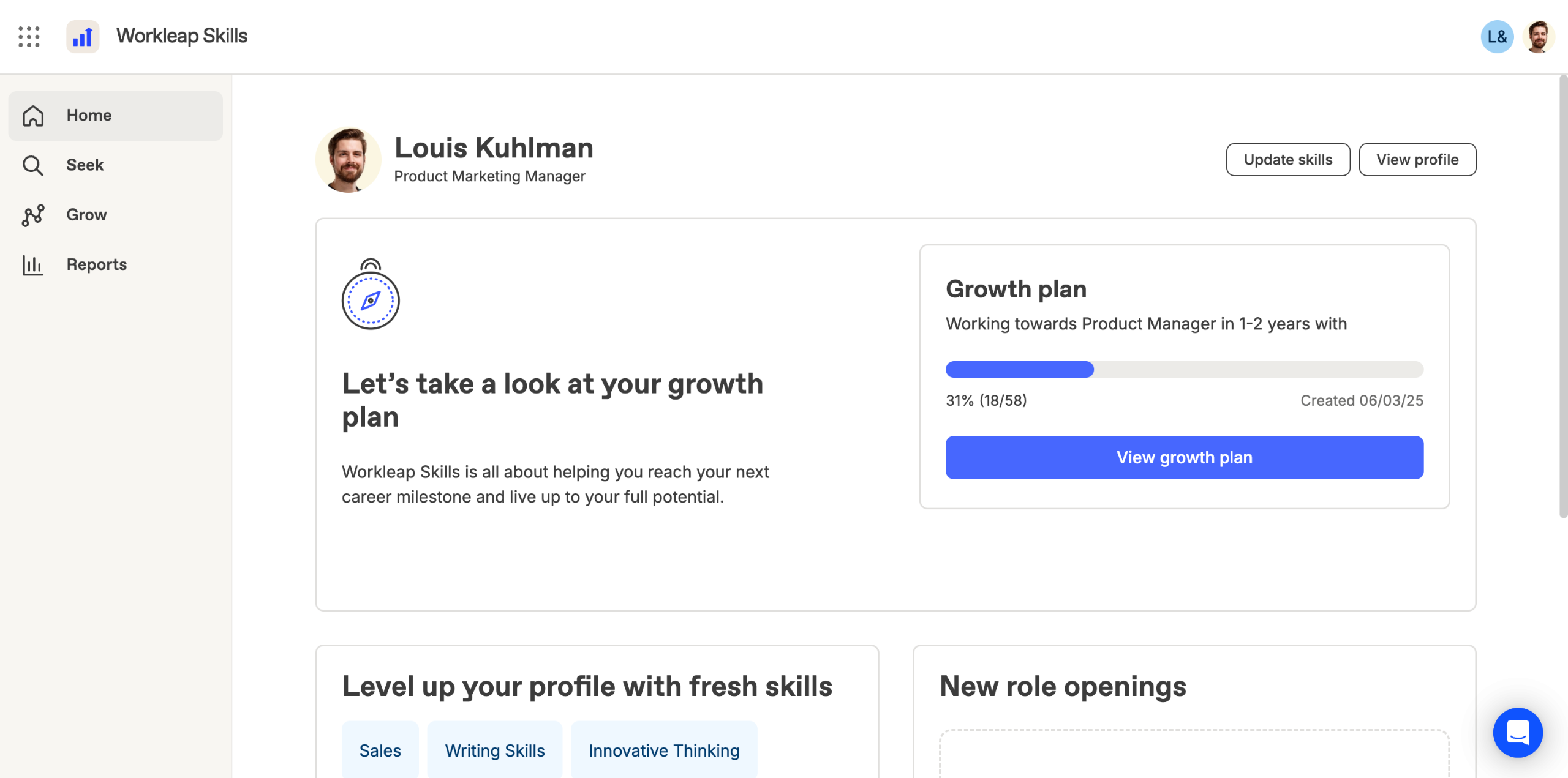
Task: Click the Grow path icon
Action: (x=33, y=215)
